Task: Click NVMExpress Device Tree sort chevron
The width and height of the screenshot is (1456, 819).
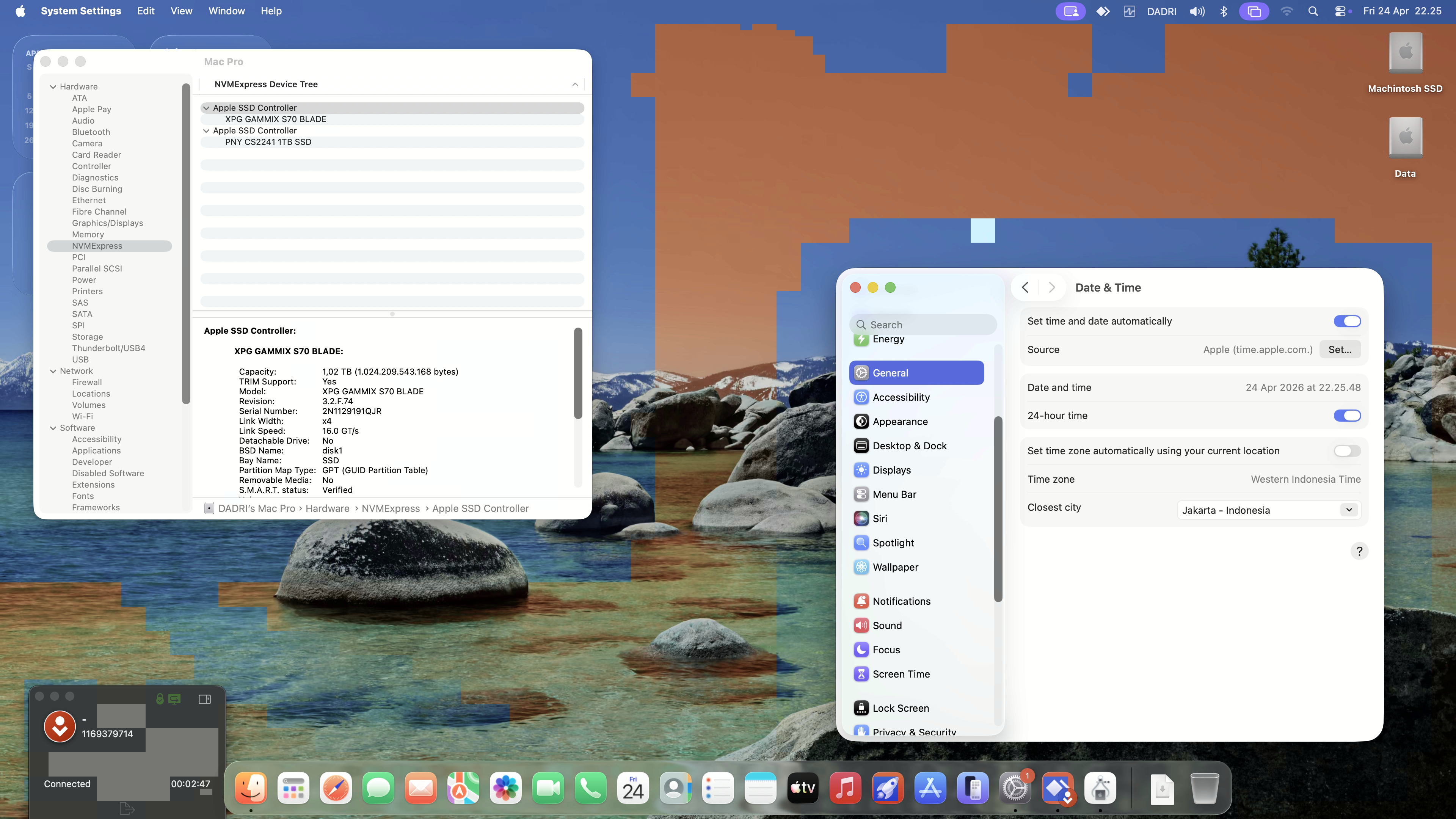Action: tap(575, 84)
